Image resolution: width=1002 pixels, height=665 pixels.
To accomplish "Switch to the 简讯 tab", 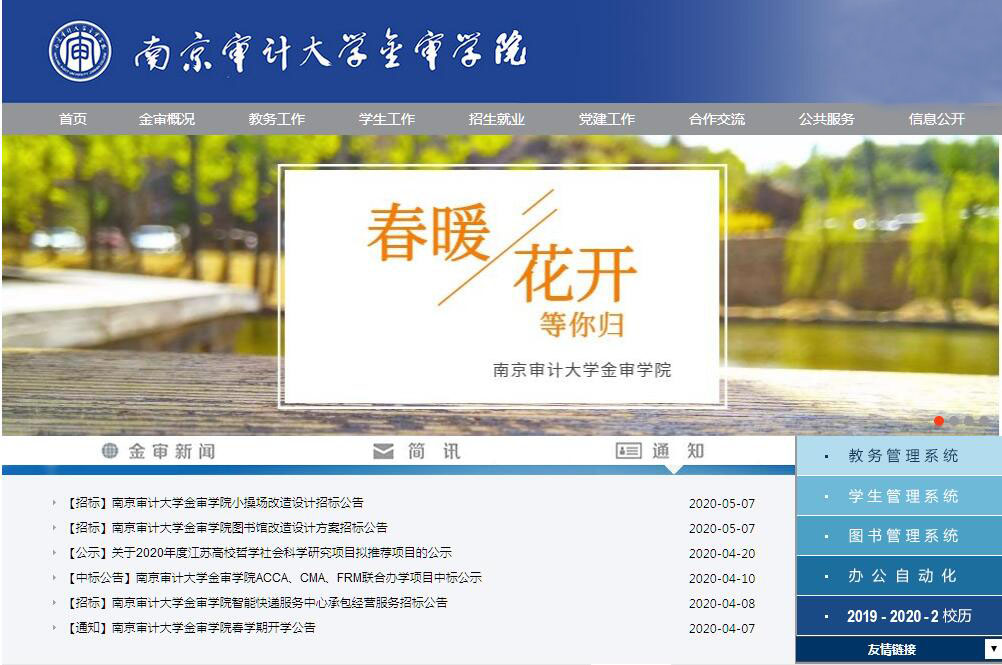I will pos(417,452).
